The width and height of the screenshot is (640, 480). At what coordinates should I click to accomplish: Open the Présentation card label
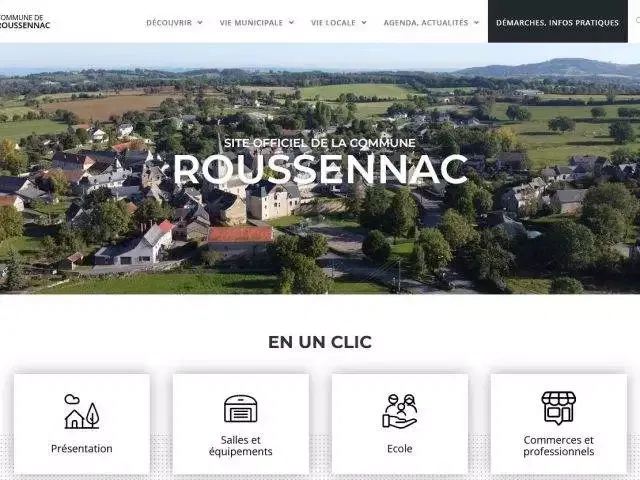click(x=82, y=449)
